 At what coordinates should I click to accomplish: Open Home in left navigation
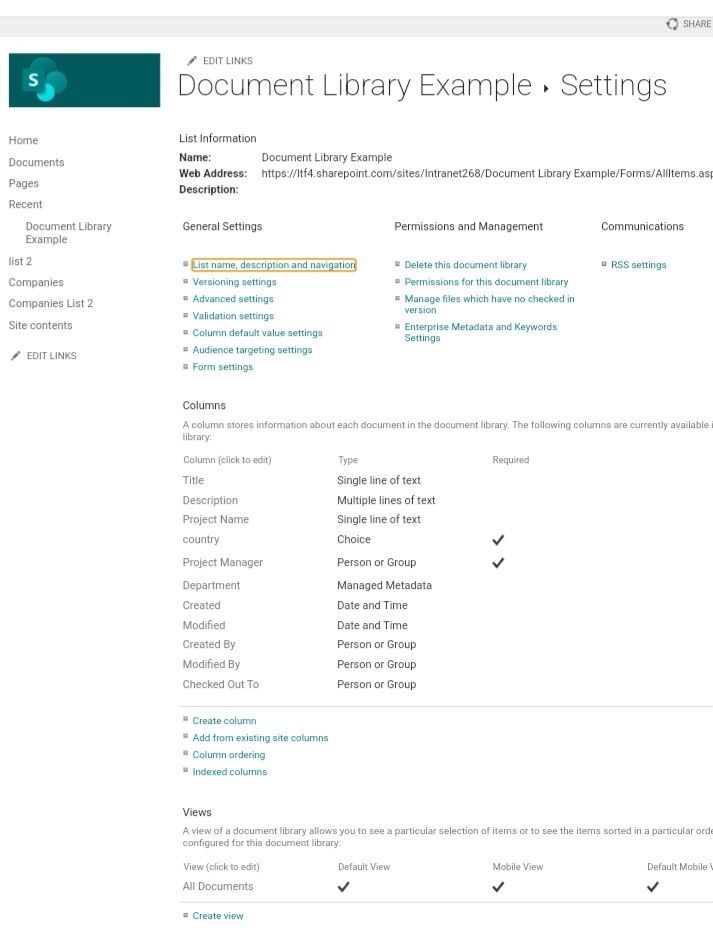coord(24,141)
